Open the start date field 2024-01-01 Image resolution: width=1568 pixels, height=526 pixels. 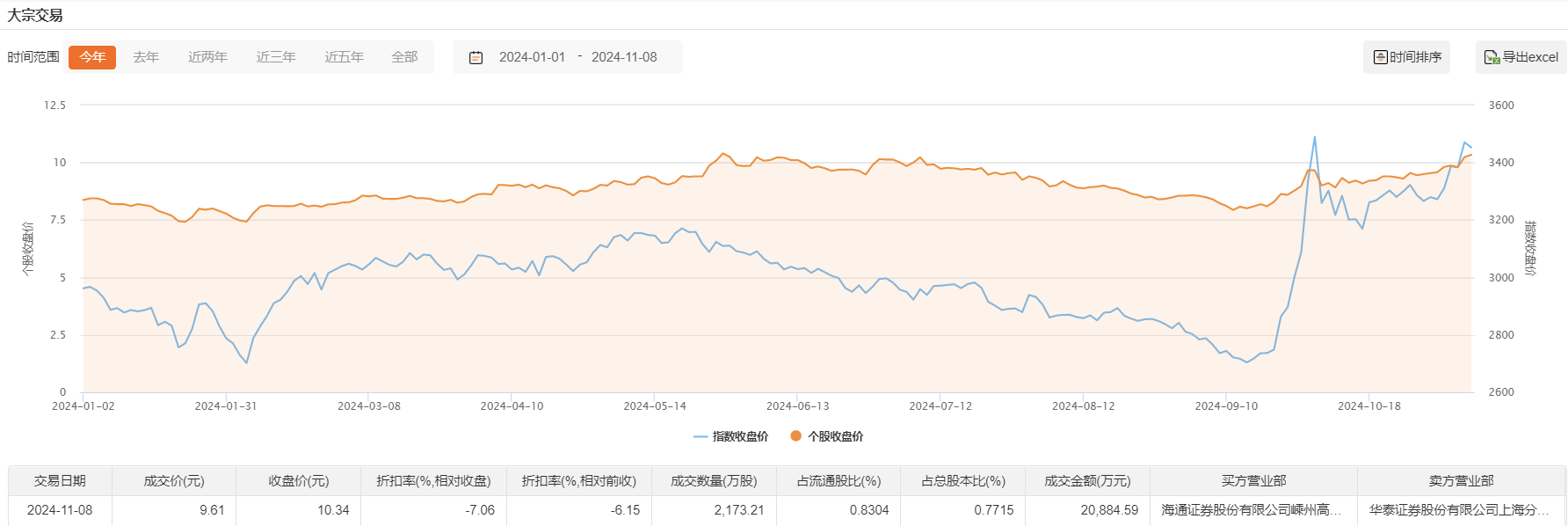(x=532, y=57)
